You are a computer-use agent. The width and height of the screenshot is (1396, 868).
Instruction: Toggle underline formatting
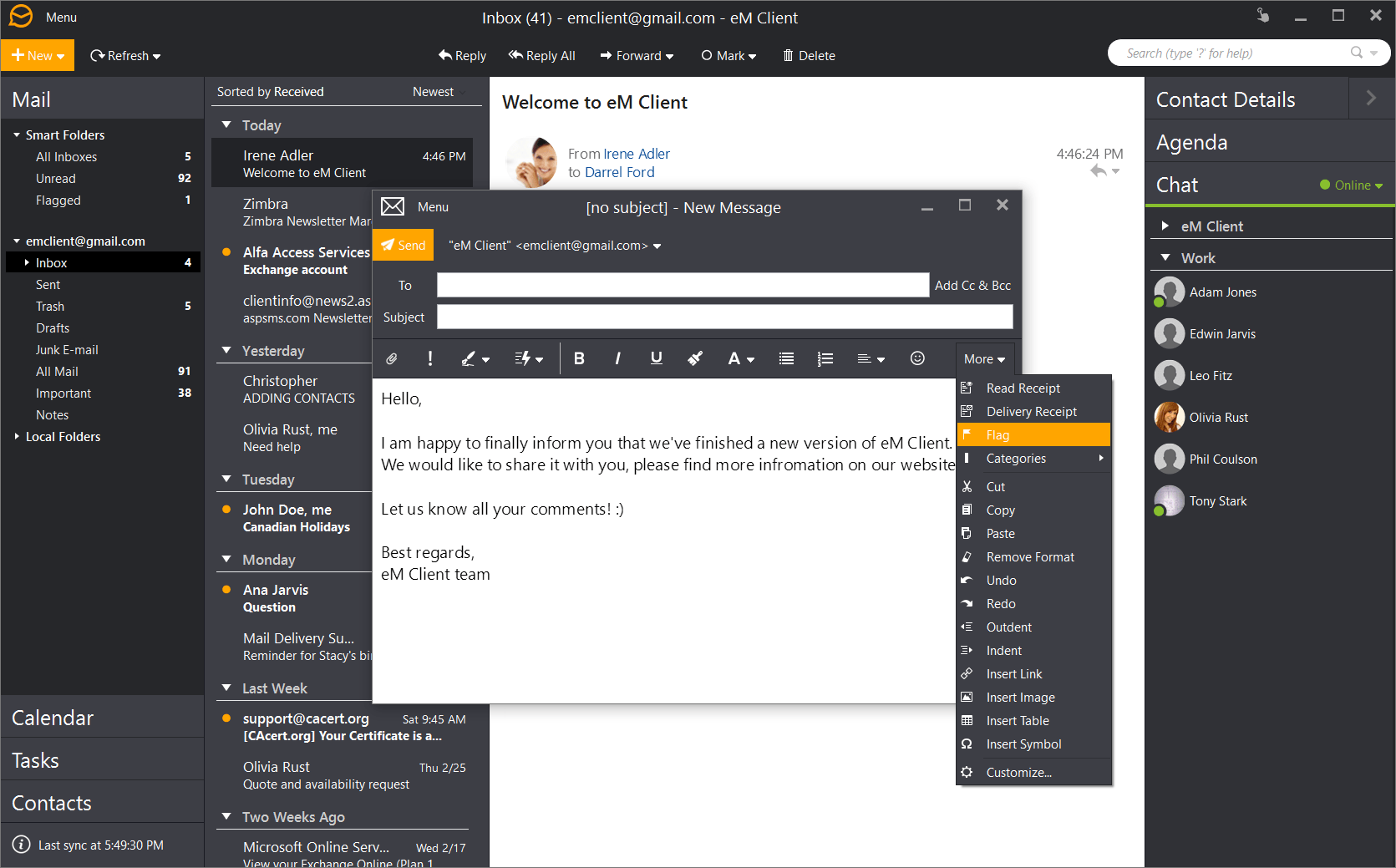656,358
